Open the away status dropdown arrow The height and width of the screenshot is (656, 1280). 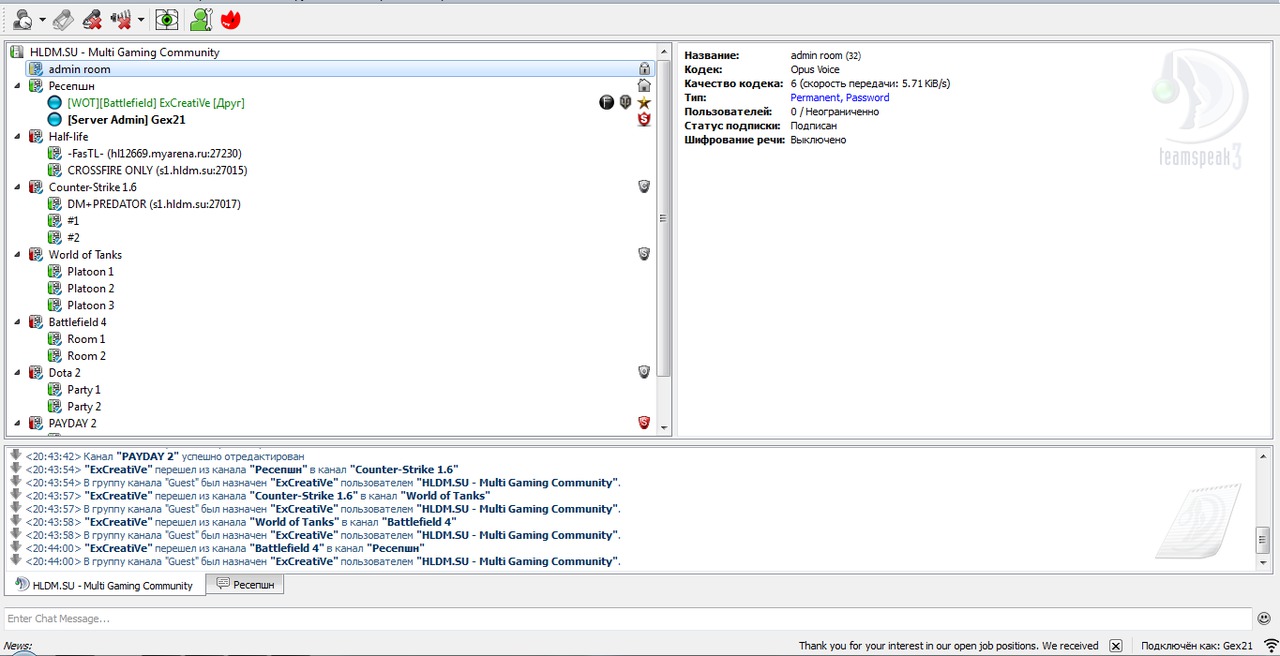pyautogui.click(x=42, y=20)
